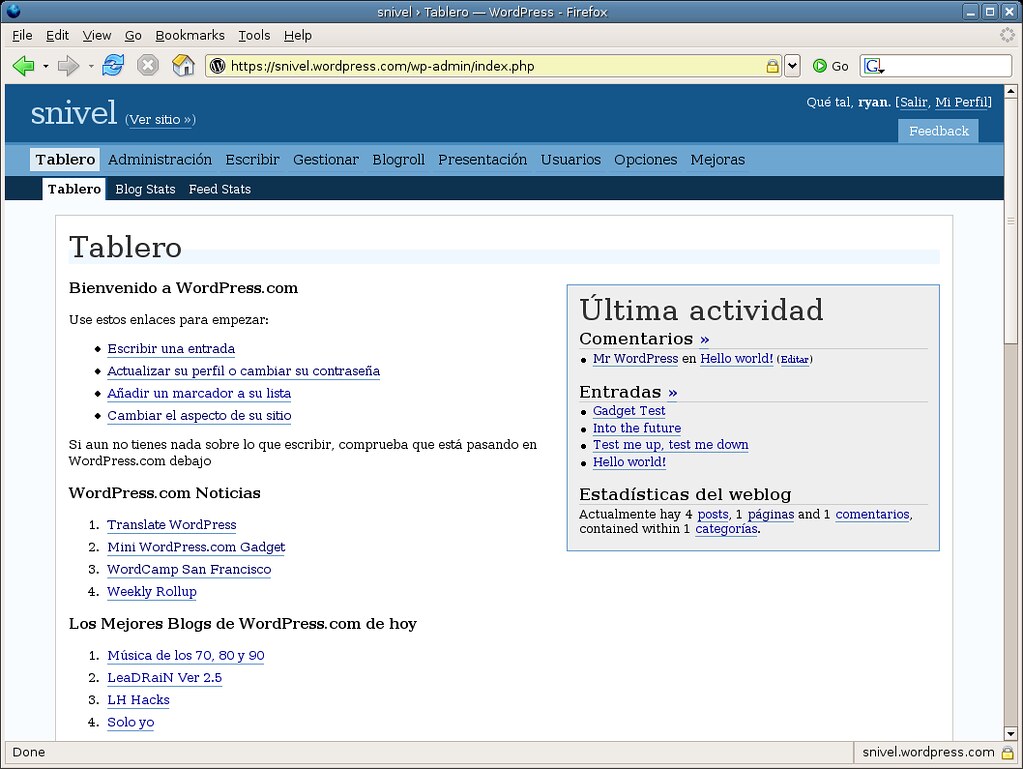Open the Help menu
The height and width of the screenshot is (769, 1023).
coord(298,35)
